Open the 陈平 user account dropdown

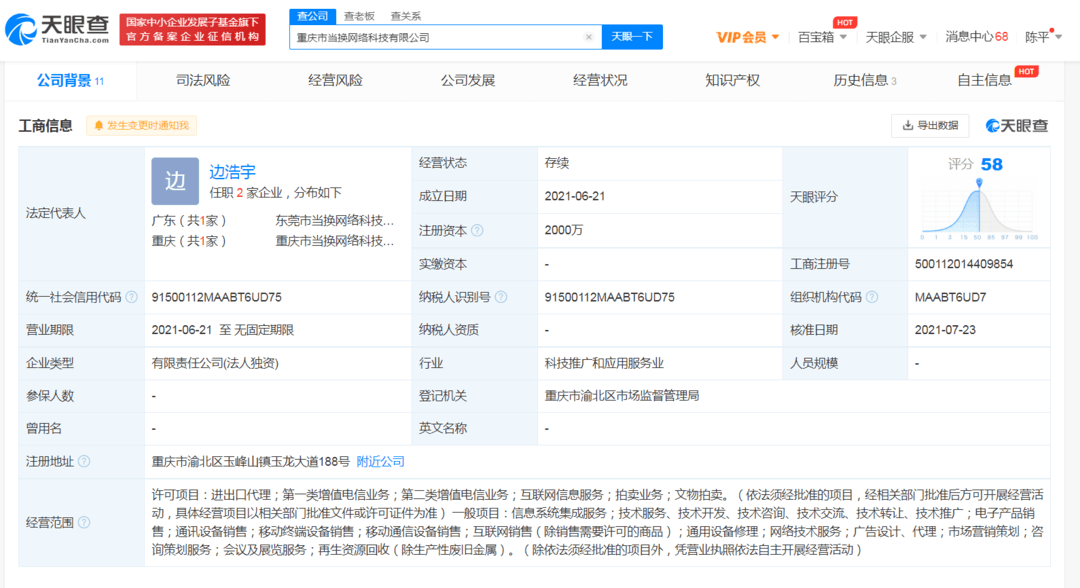[1043, 37]
